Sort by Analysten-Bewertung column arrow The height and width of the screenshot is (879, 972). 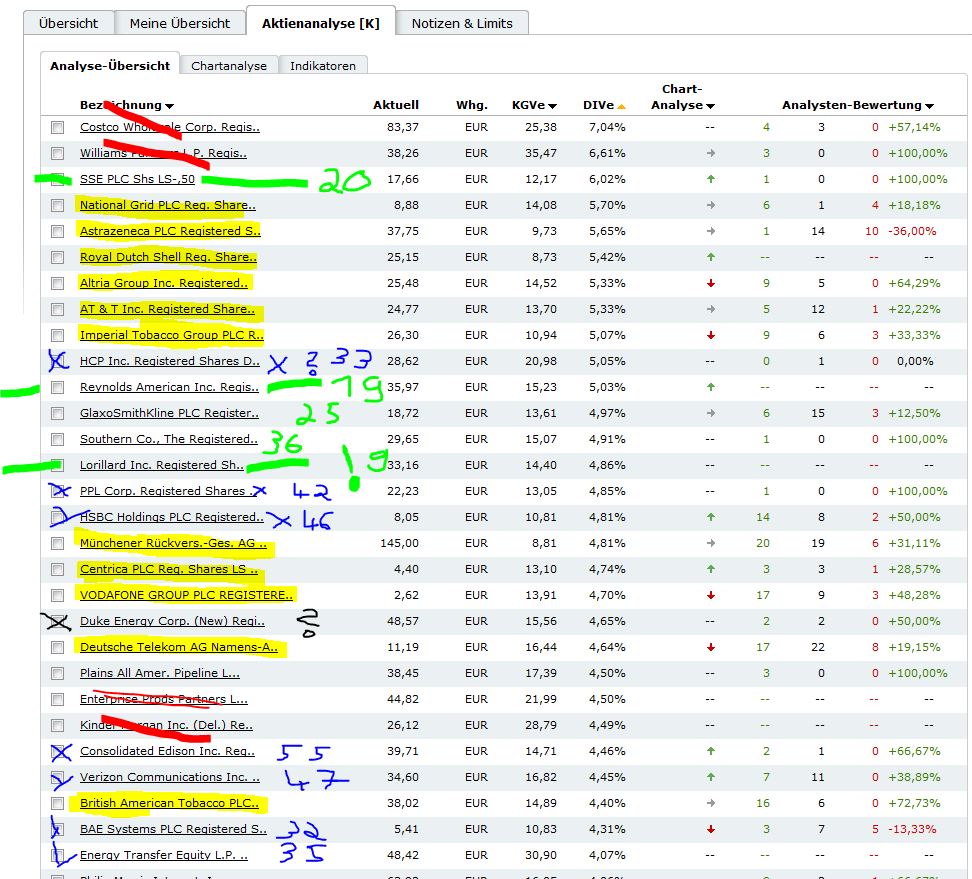[x=929, y=106]
